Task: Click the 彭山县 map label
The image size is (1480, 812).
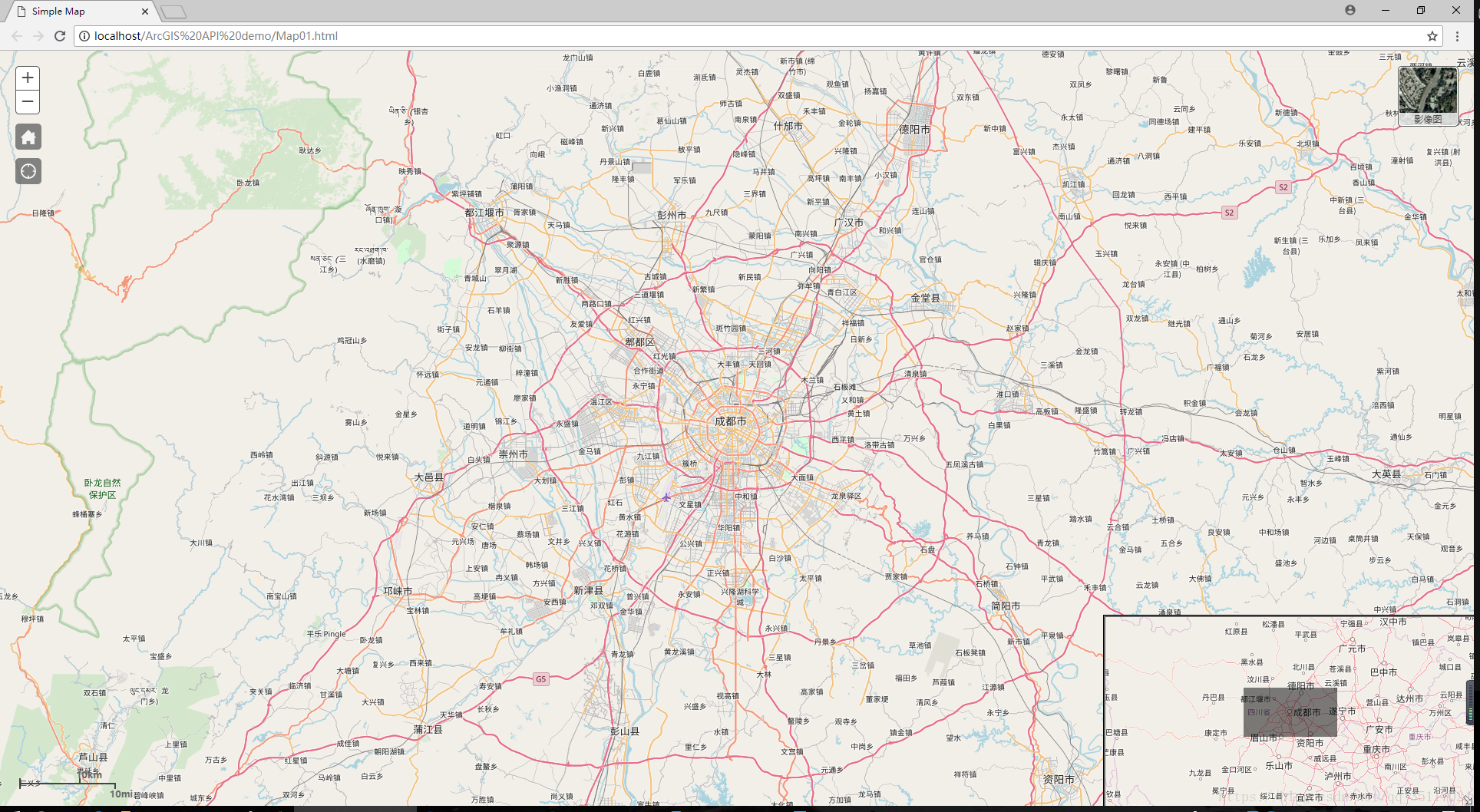Action: 625,731
